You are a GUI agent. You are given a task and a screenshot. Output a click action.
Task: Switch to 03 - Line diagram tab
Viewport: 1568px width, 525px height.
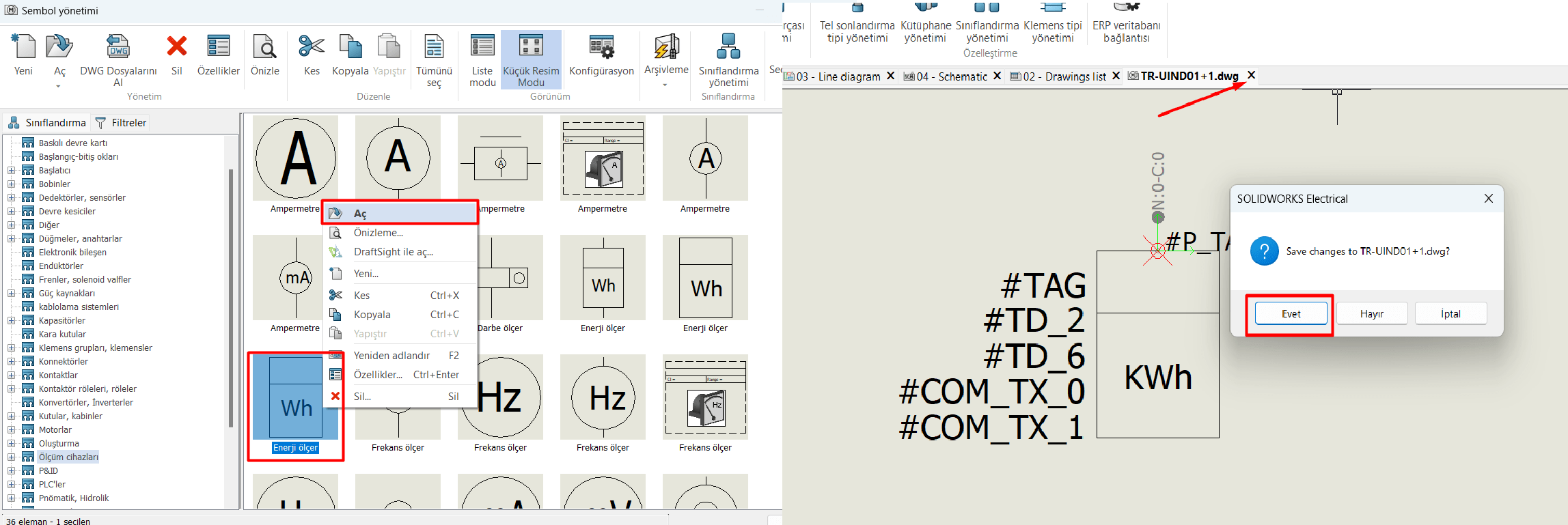click(838, 76)
